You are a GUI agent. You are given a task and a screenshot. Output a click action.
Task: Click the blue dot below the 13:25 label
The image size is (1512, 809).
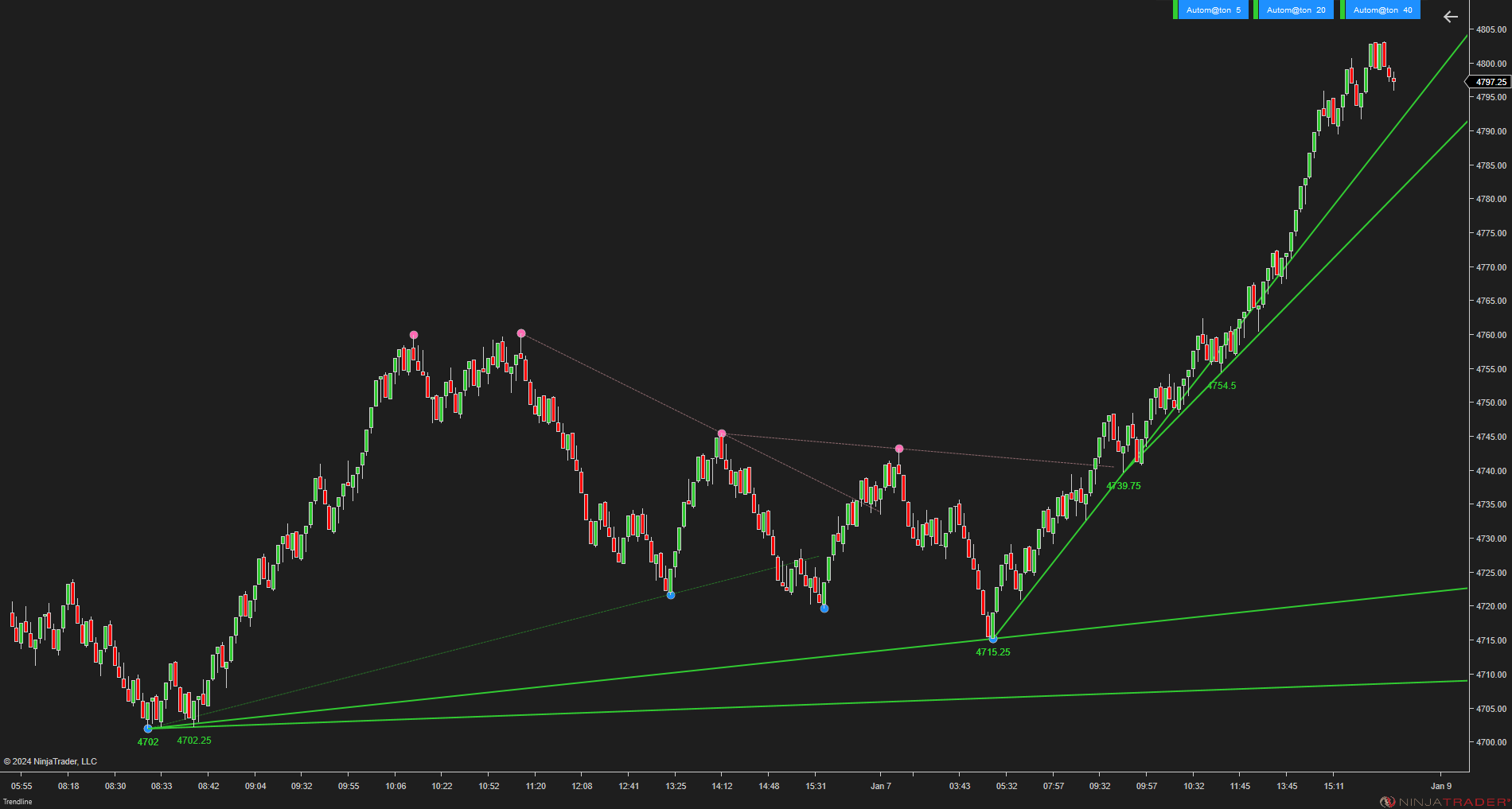click(x=669, y=594)
